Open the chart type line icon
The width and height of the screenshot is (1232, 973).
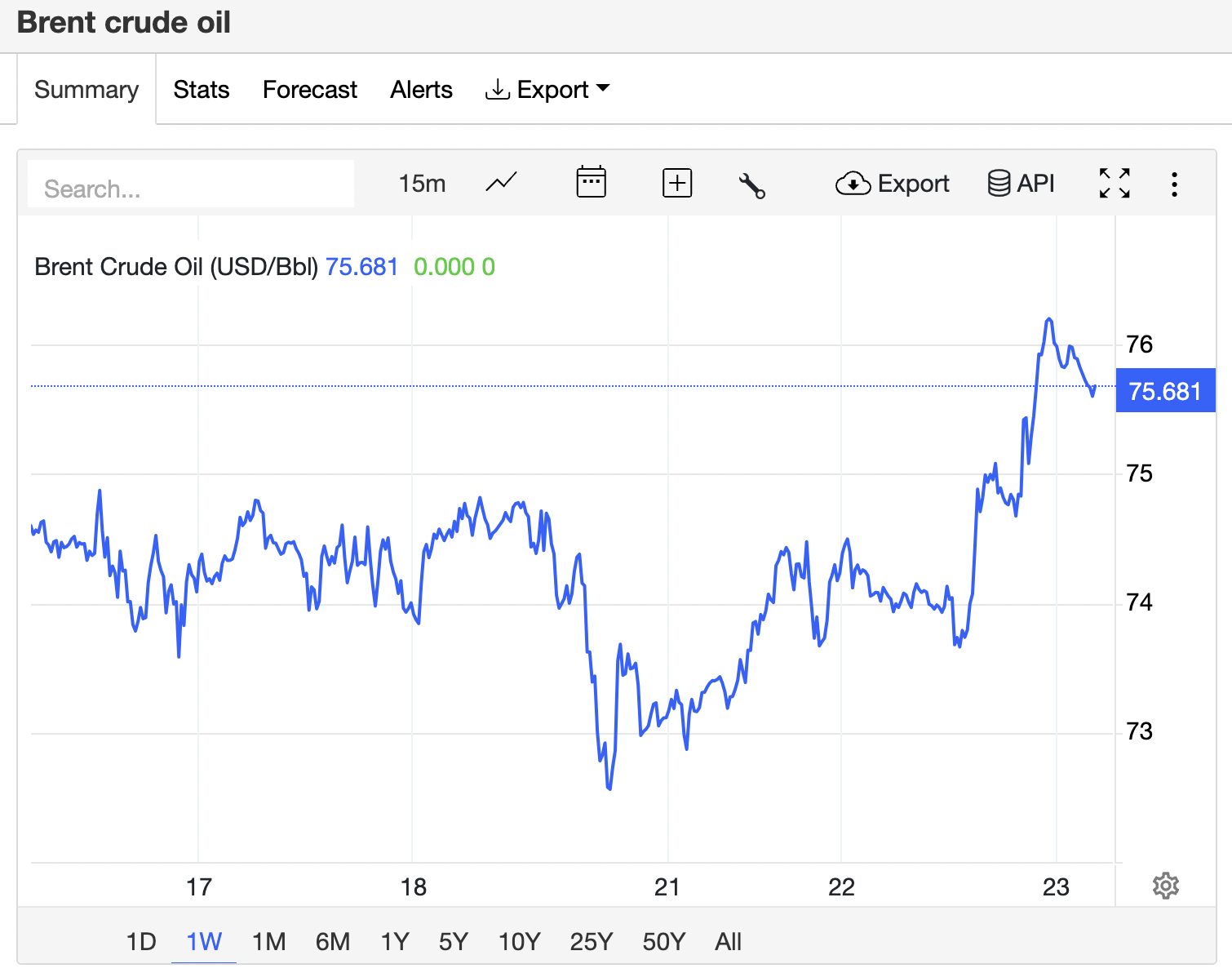(x=501, y=183)
